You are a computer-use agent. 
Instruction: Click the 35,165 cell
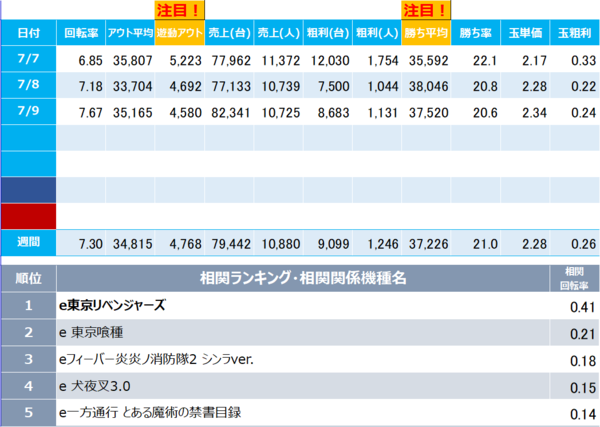click(130, 112)
